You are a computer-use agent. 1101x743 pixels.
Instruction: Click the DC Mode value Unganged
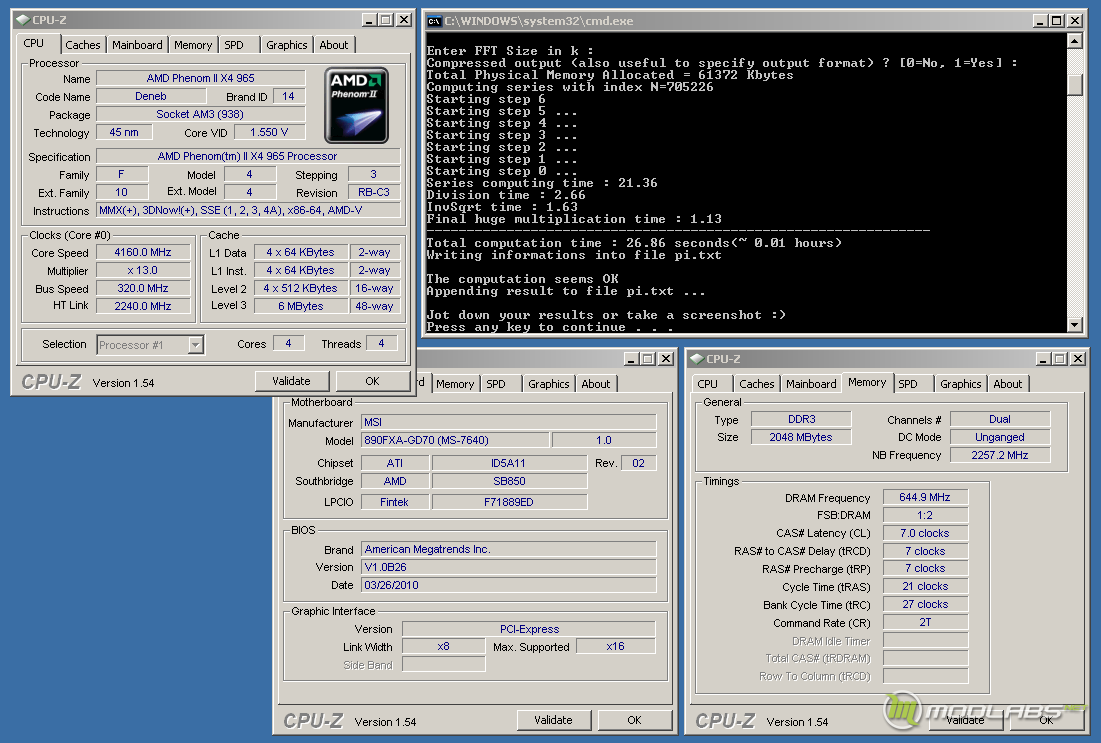coord(1000,437)
